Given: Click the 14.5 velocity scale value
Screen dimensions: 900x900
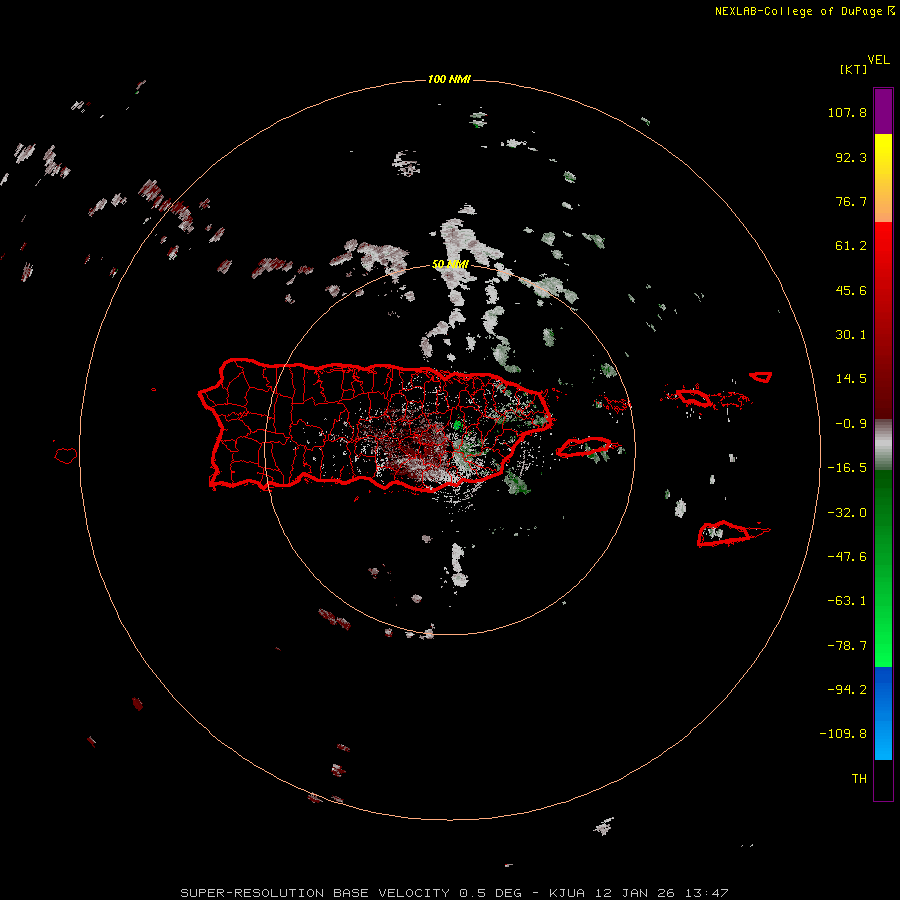Looking at the screenshot, I should click(851, 379).
